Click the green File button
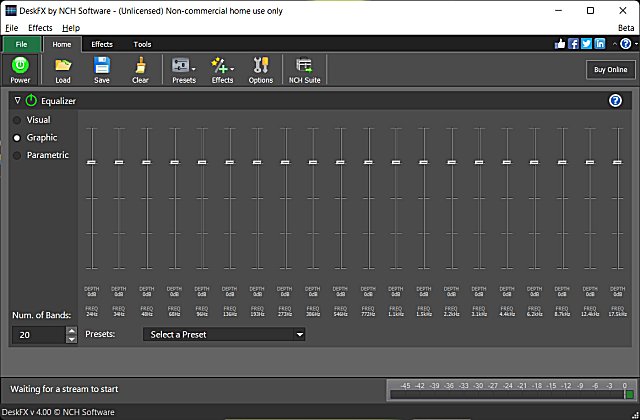This screenshot has width=640, height=420. [20, 44]
